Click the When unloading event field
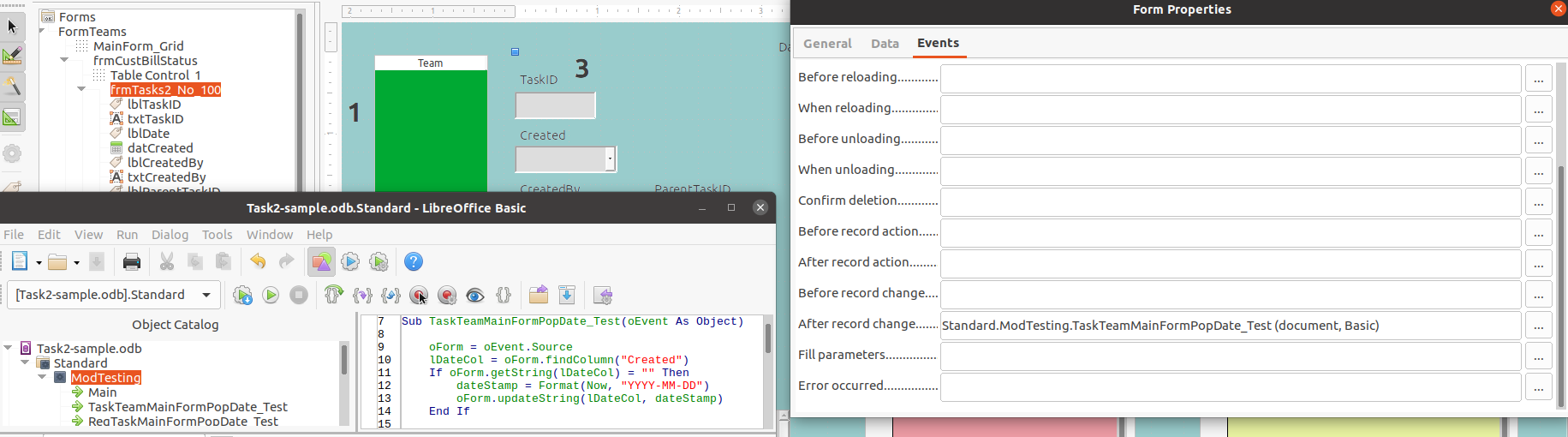This screenshot has width=1568, height=437. pos(1231,171)
